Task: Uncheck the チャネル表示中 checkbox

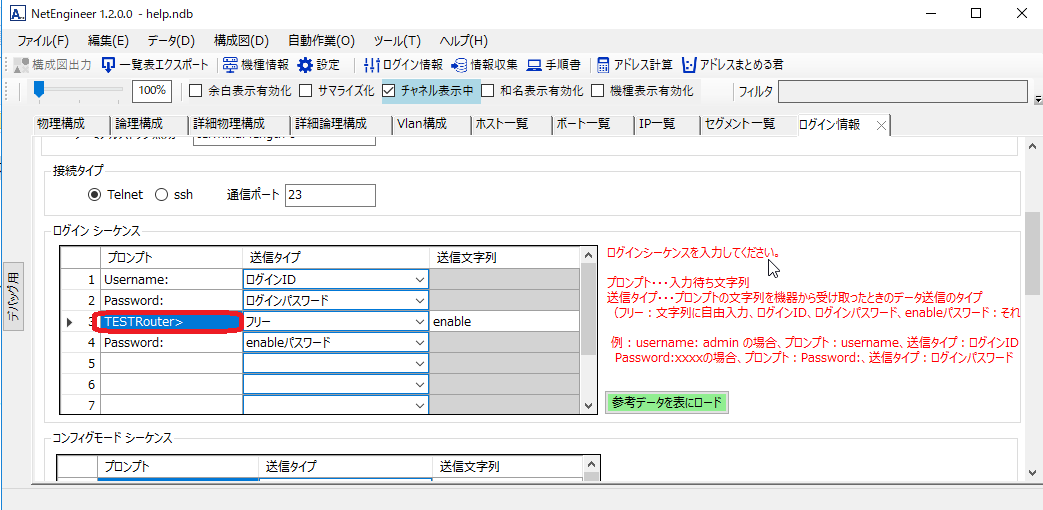Action: click(x=389, y=91)
